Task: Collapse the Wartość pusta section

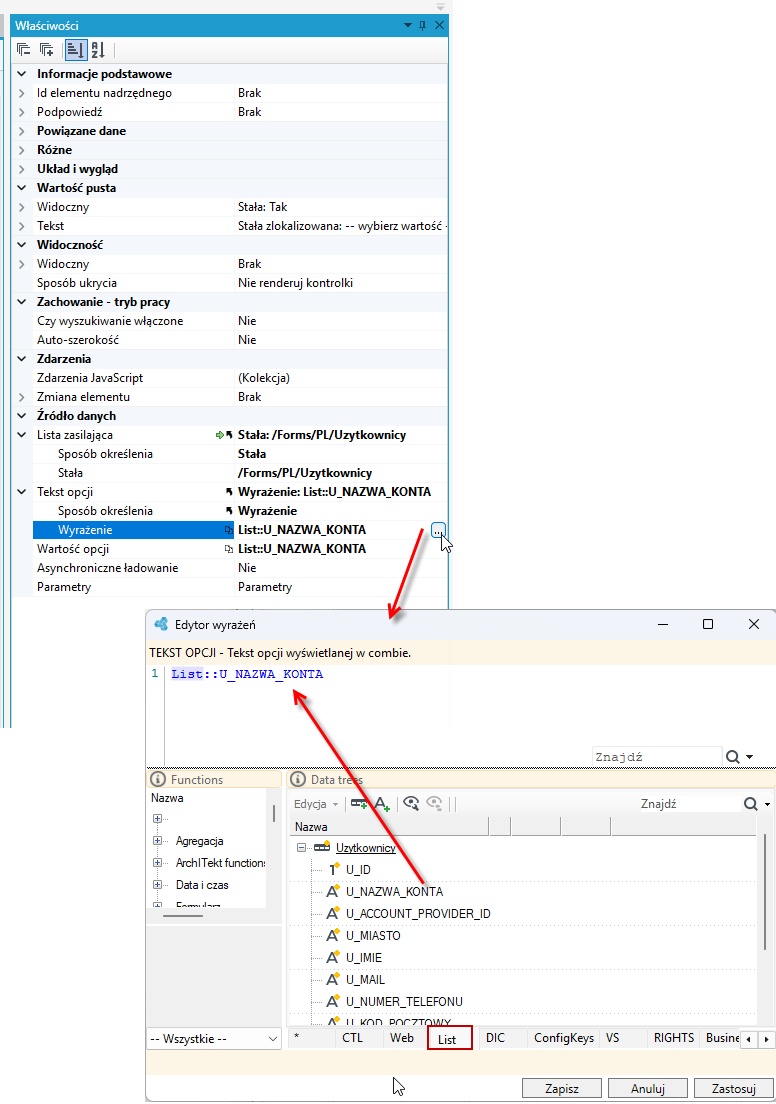Action: (22, 188)
